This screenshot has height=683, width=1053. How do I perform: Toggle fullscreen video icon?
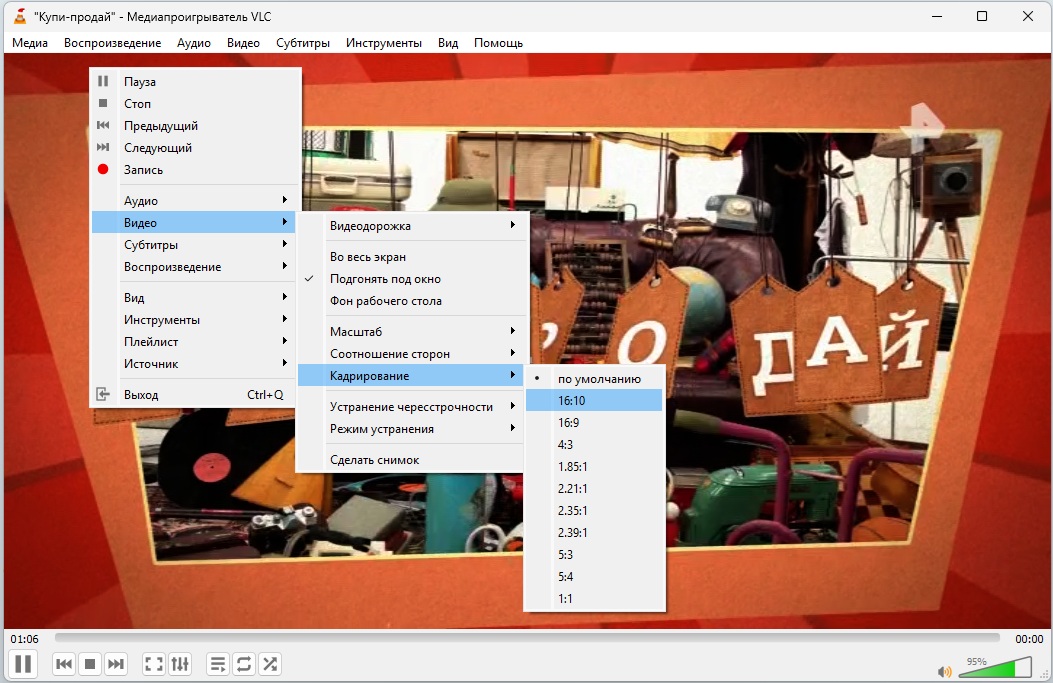(154, 664)
